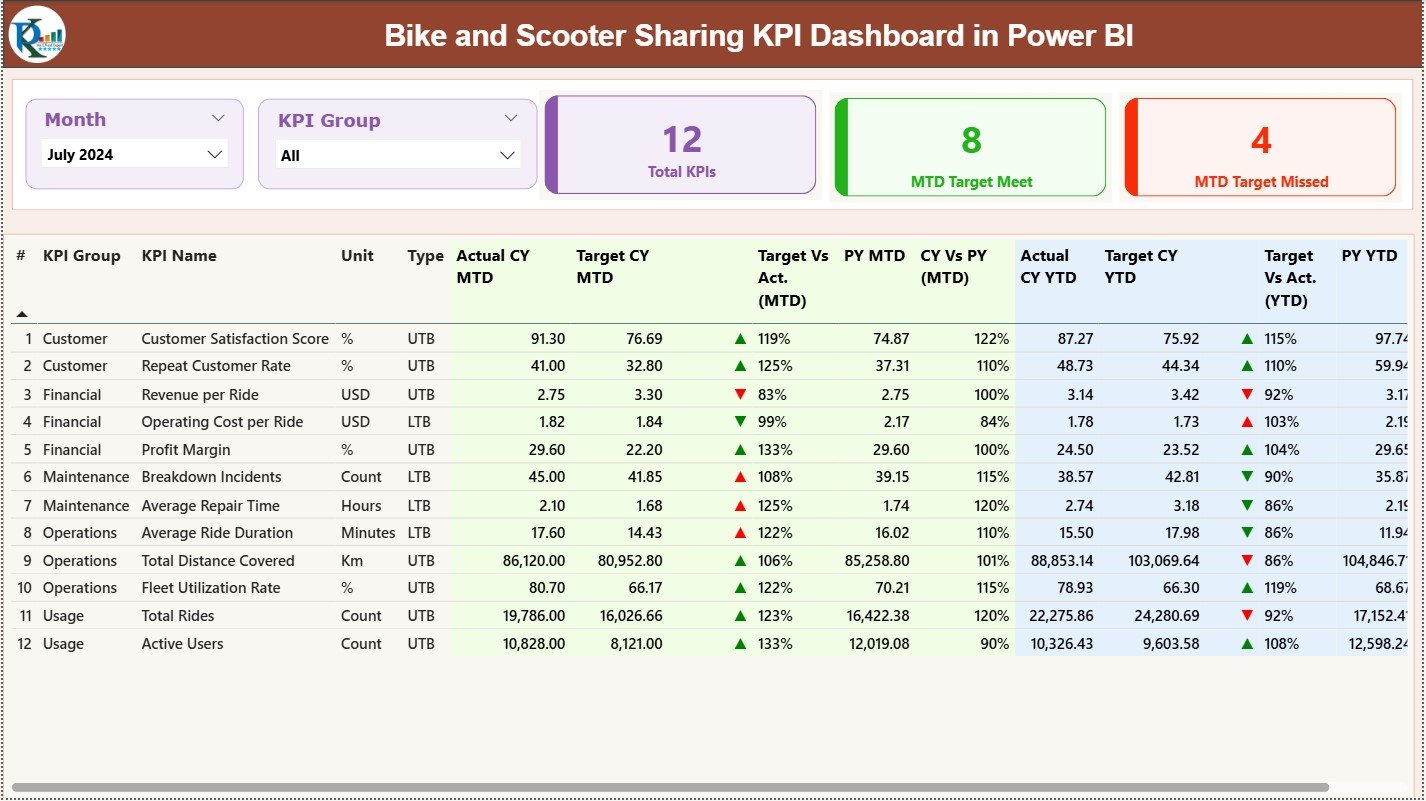Click the green triangle on Profit Margin YTD indicator

1247,449
